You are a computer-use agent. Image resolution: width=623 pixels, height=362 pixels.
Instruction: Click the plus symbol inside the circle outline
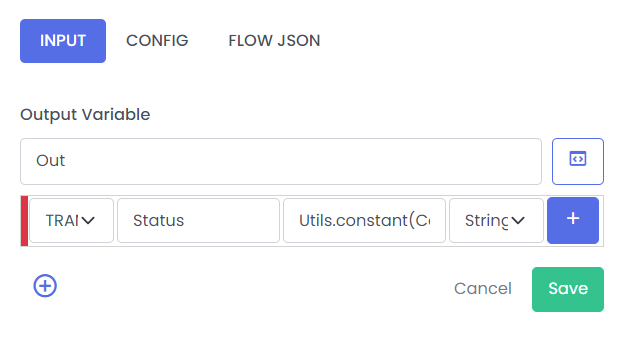45,286
